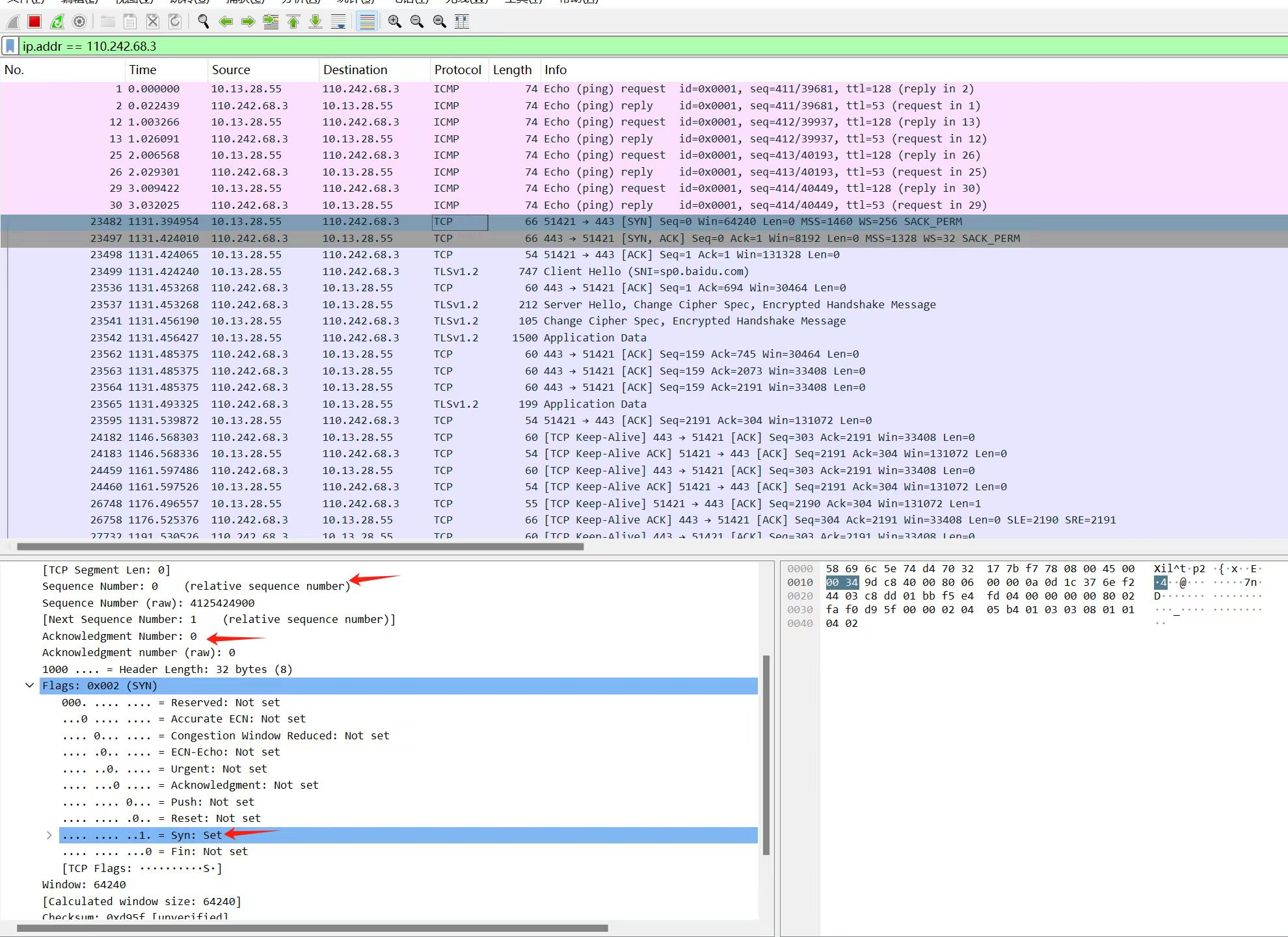Viewport: 1288px width, 937px height.
Task: Sort by the No. column header
Action: click(62, 70)
